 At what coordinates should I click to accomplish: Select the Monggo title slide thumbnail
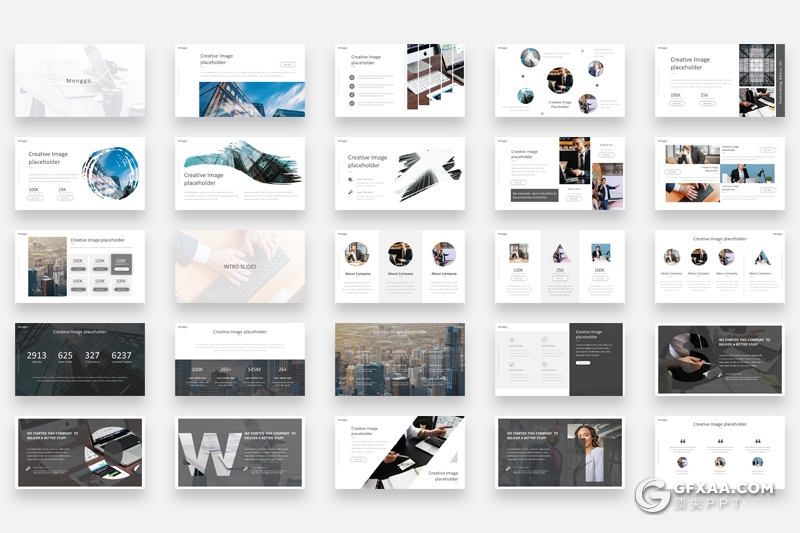[x=80, y=80]
